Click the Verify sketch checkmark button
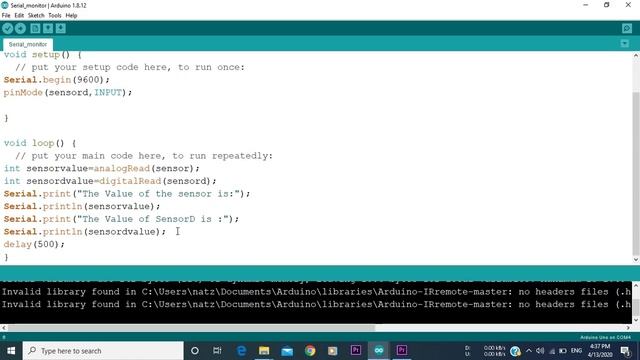 click(7, 28)
